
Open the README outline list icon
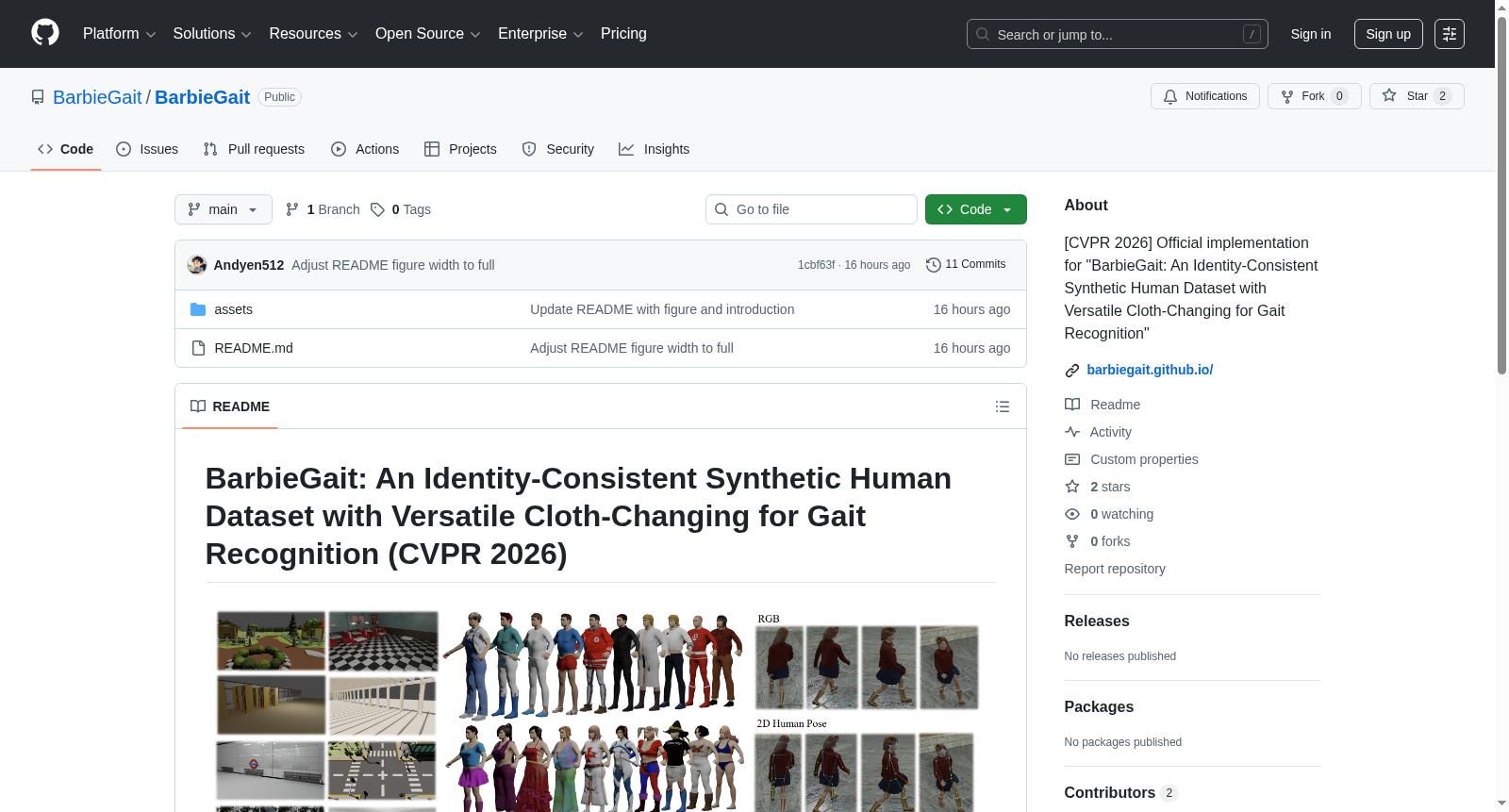click(x=1003, y=406)
